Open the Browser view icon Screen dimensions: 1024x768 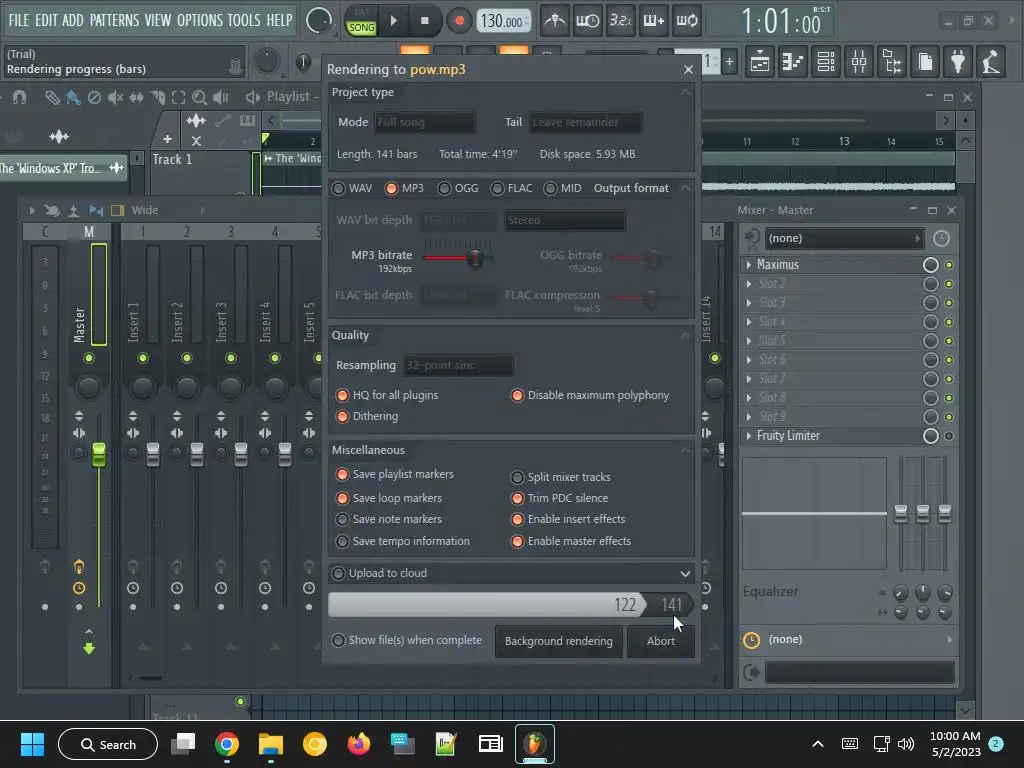(892, 62)
